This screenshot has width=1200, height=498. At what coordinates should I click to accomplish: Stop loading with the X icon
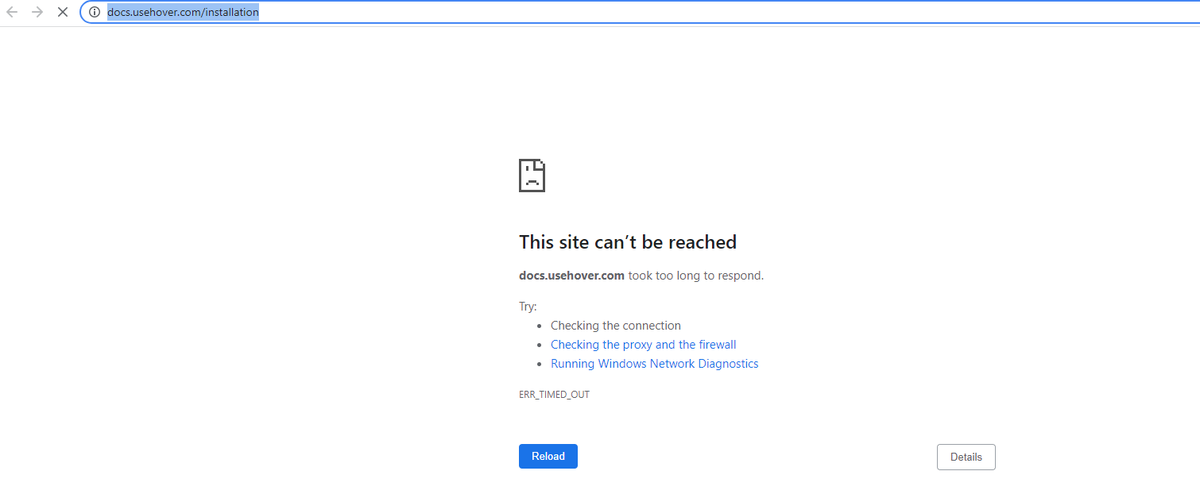63,12
